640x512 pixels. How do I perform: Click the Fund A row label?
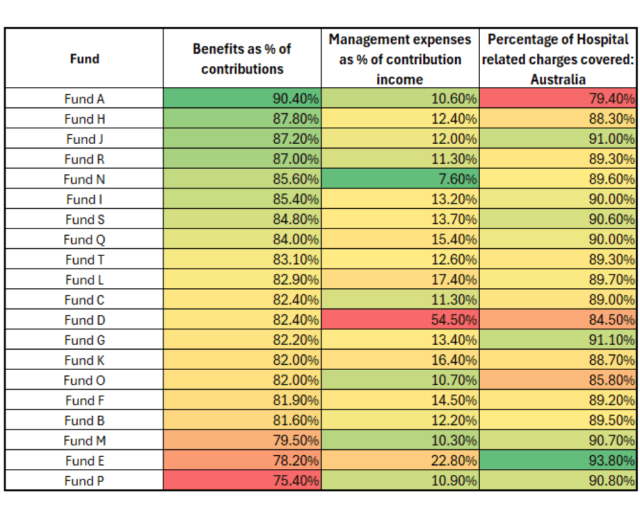[85, 98]
